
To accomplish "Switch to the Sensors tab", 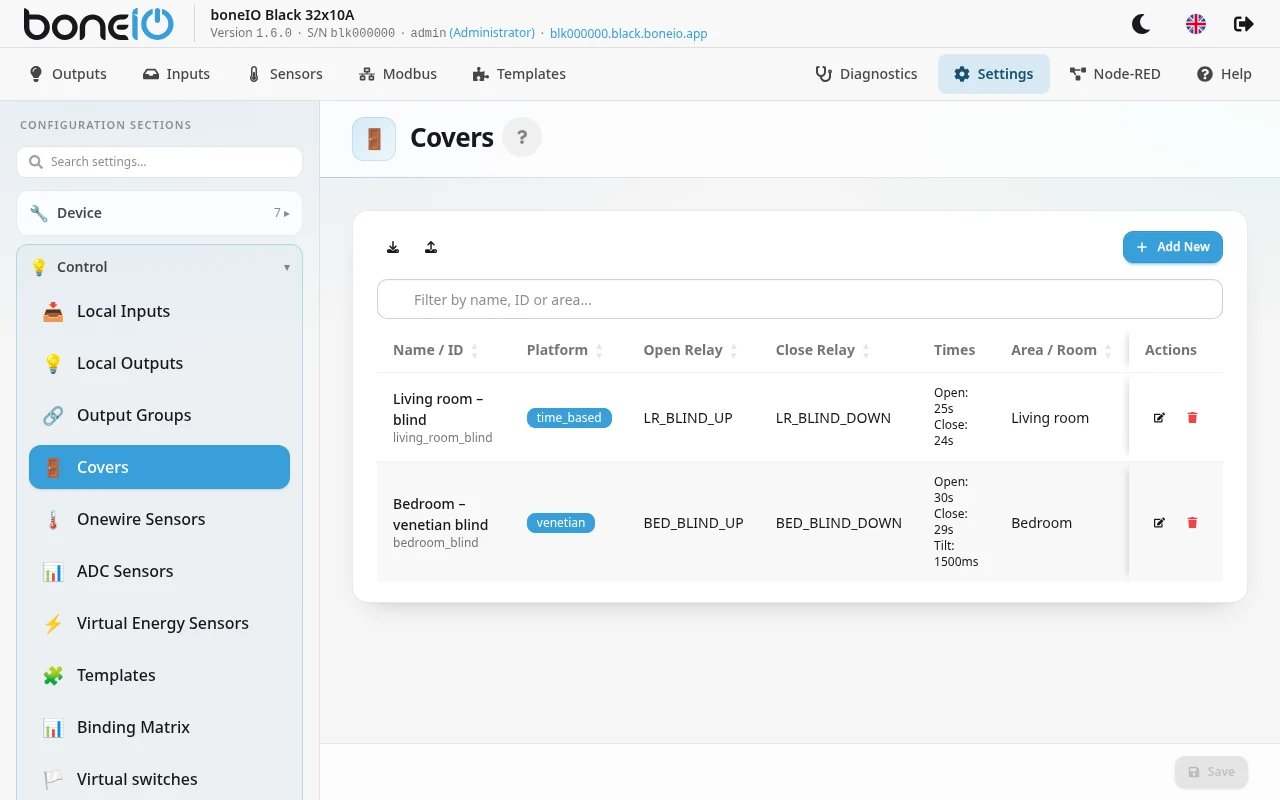I will click(x=285, y=74).
